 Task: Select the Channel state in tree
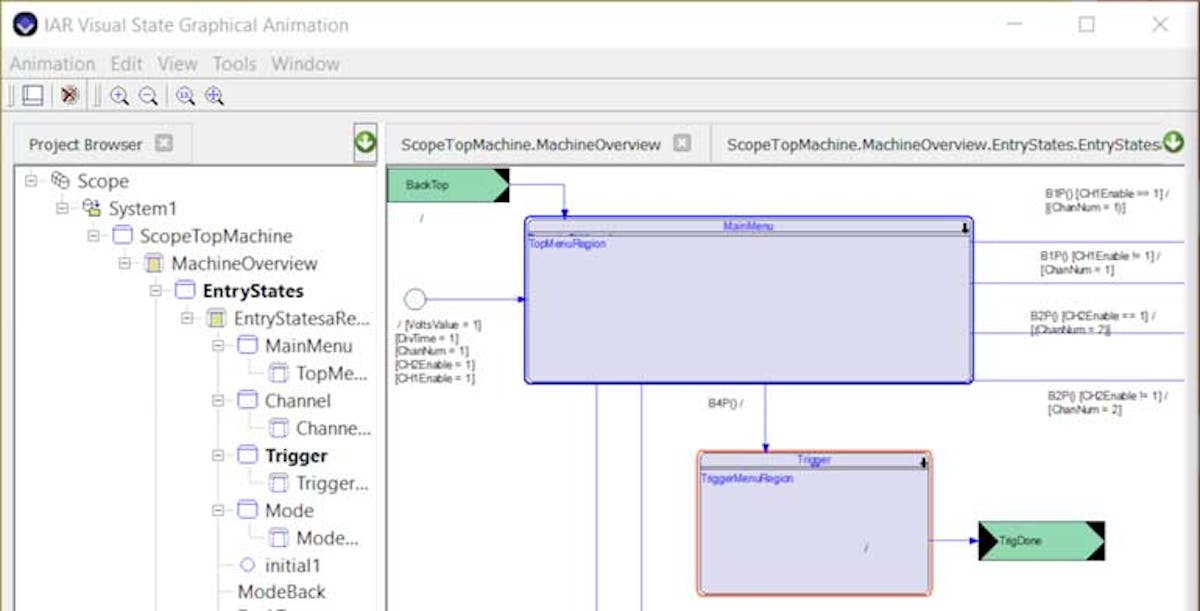coord(297,401)
